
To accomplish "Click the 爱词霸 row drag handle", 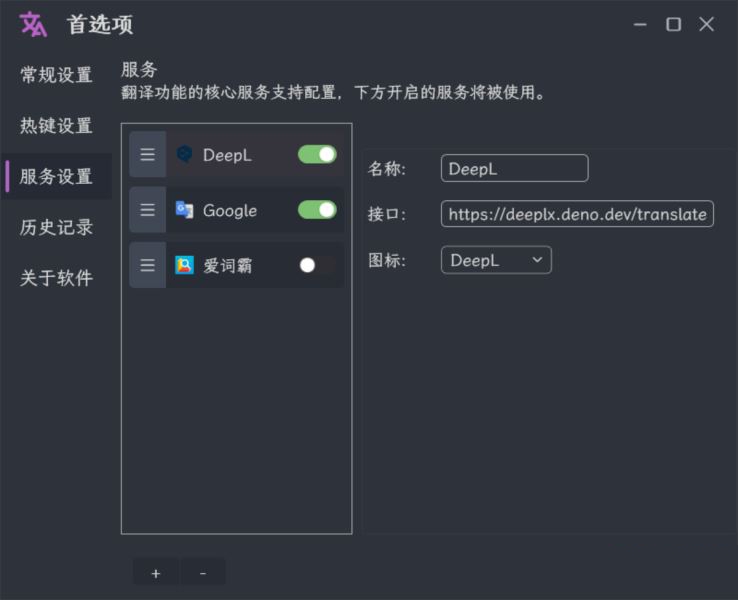I will (147, 265).
